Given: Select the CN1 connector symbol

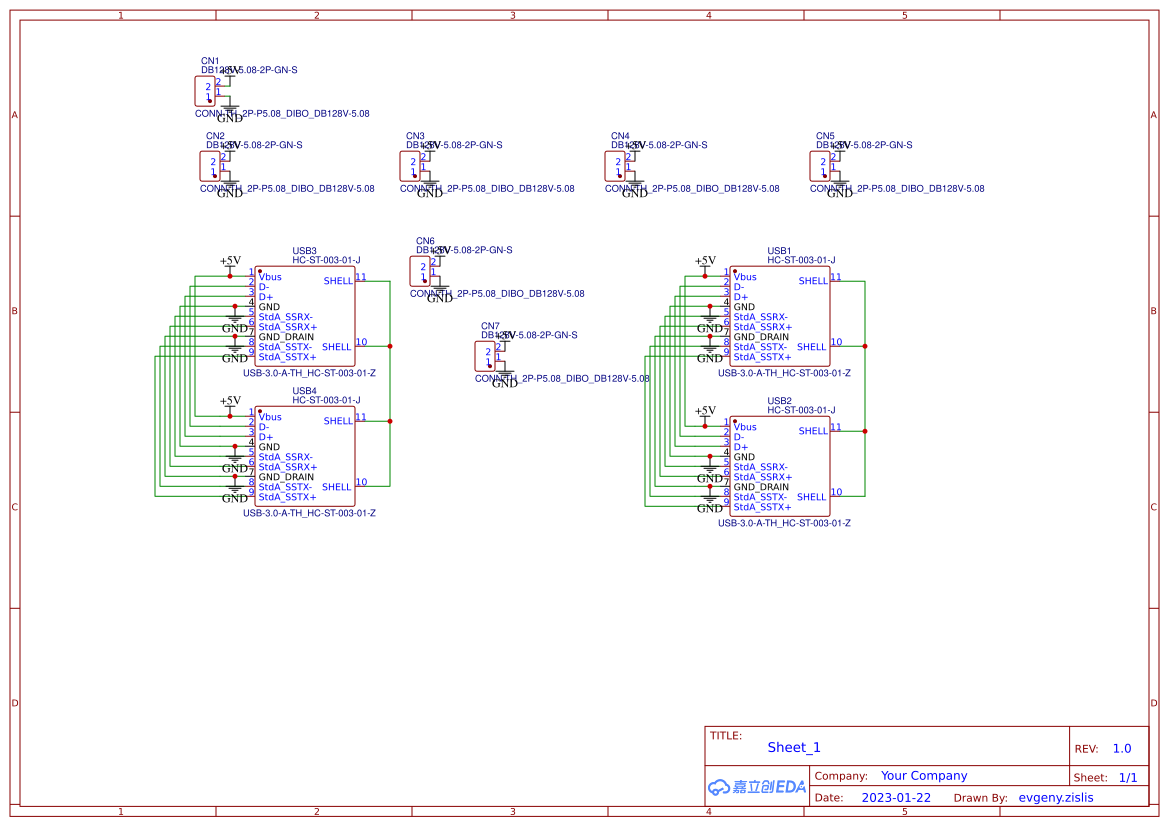Looking at the screenshot, I should [205, 91].
